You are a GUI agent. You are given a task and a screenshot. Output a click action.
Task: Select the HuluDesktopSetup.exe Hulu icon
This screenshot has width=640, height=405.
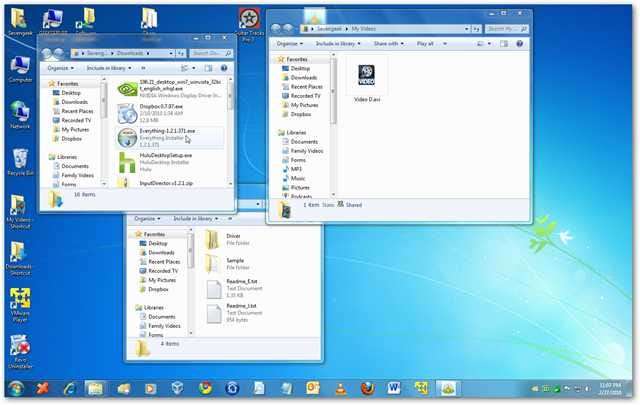point(127,162)
